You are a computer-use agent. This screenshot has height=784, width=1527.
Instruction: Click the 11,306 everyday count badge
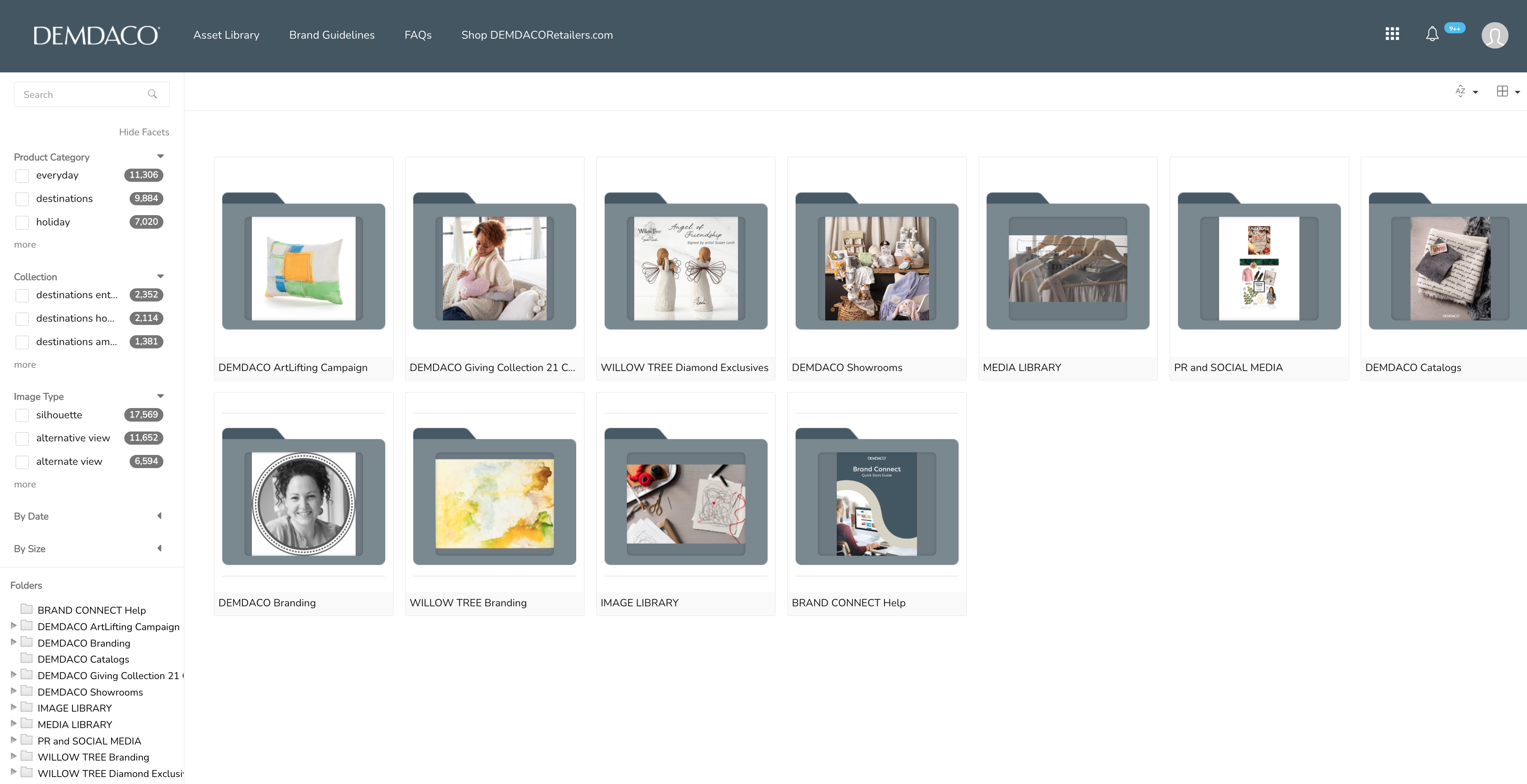(x=144, y=175)
